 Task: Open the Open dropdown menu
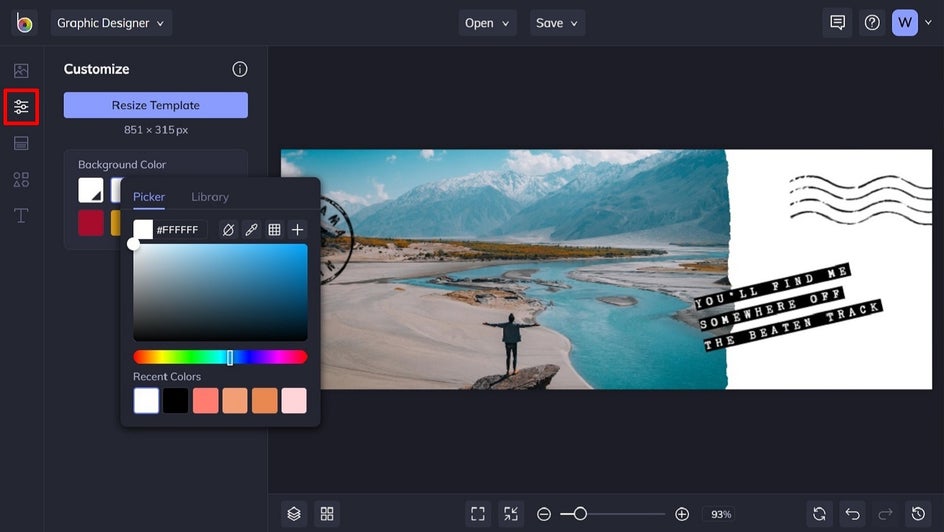tap(488, 23)
